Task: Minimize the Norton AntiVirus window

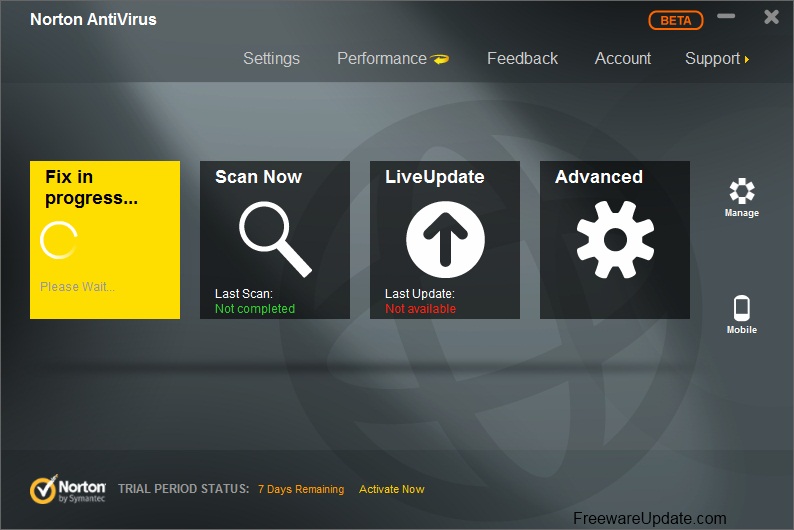Action: (x=726, y=16)
